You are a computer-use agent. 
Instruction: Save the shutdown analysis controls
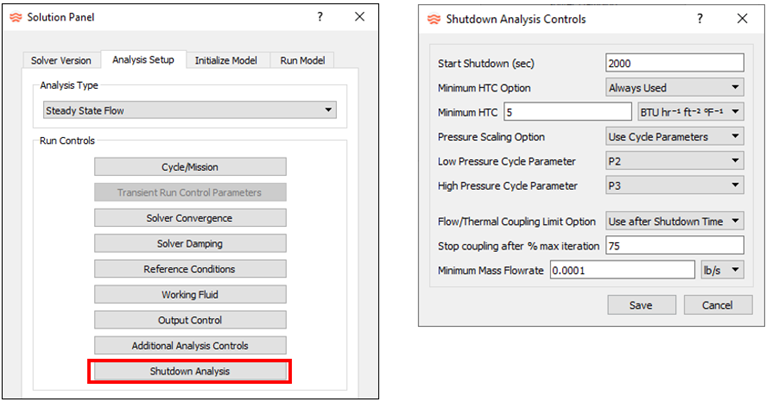point(641,304)
